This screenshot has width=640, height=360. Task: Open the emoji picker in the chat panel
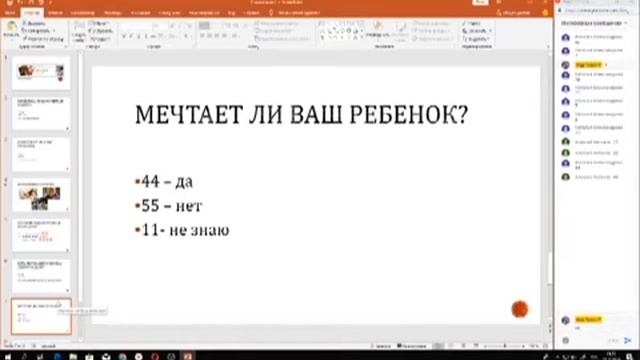[565, 340]
